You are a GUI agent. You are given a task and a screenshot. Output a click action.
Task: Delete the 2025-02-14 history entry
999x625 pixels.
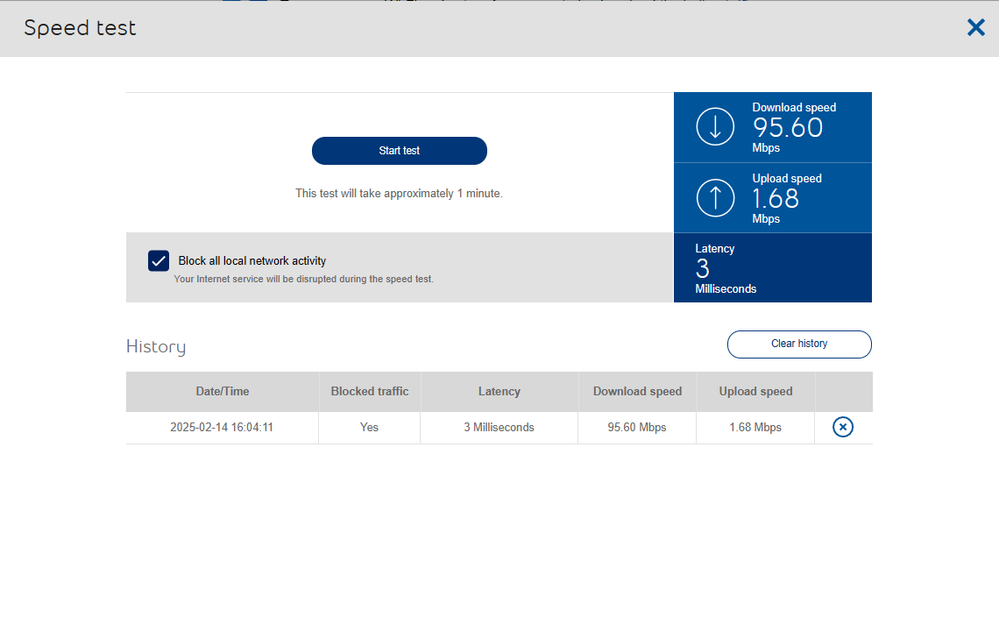842,427
